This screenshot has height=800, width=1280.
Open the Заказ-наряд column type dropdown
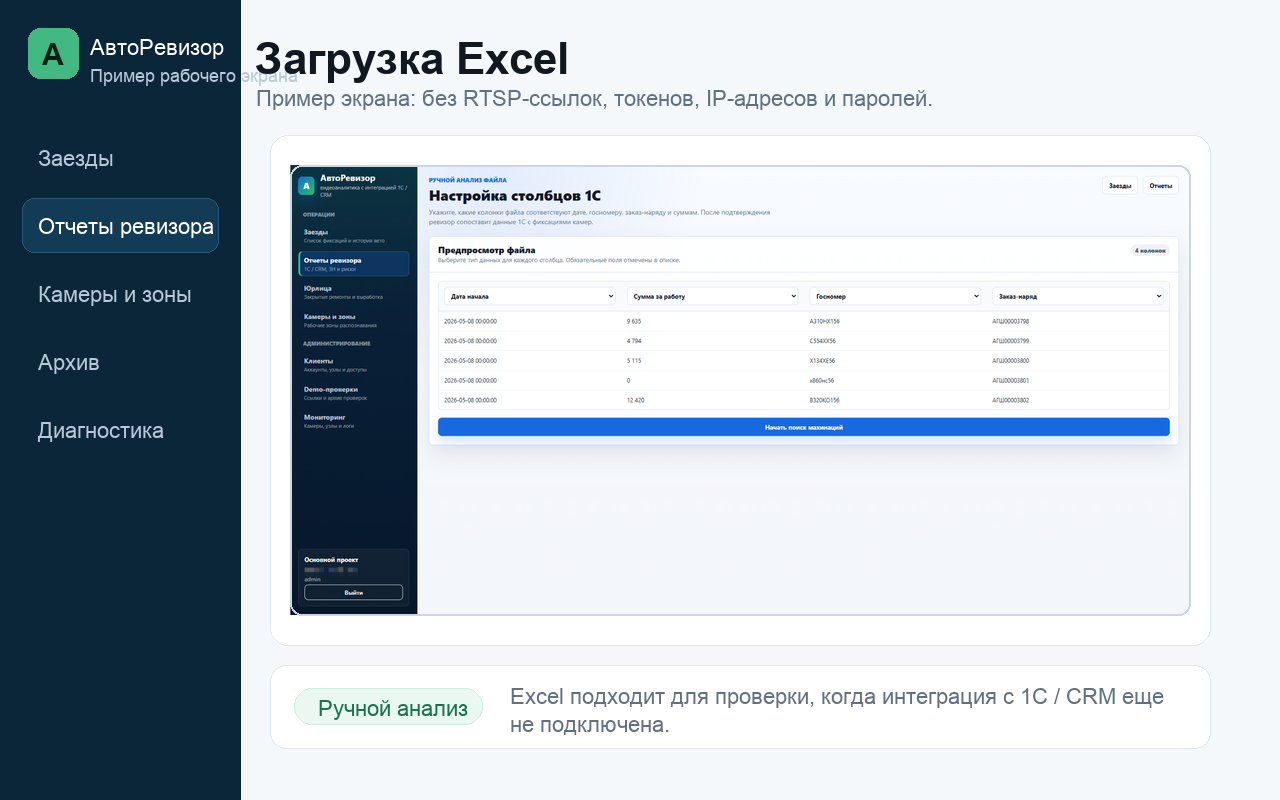coord(1078,296)
